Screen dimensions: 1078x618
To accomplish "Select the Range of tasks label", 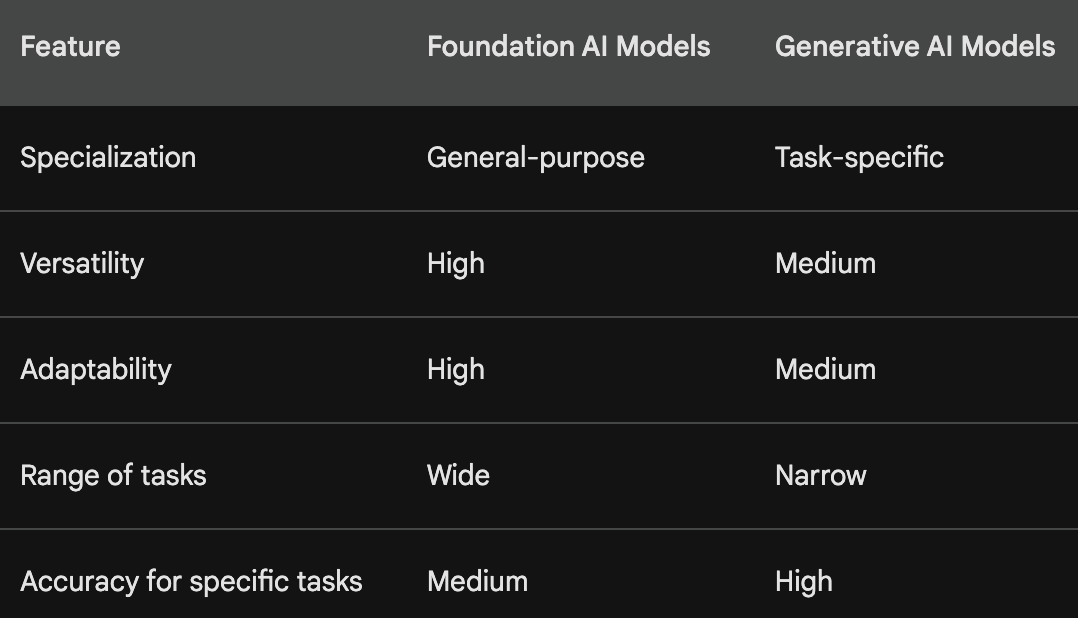I will tap(113, 476).
